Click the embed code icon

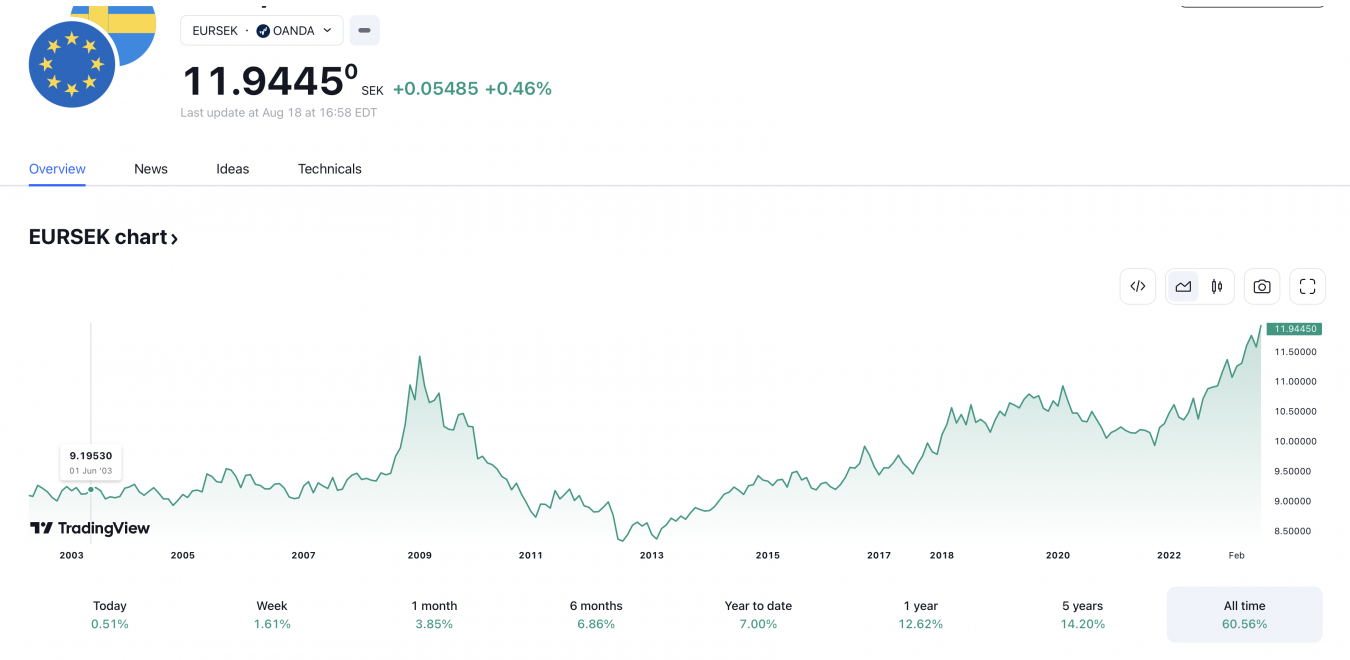tap(1138, 286)
